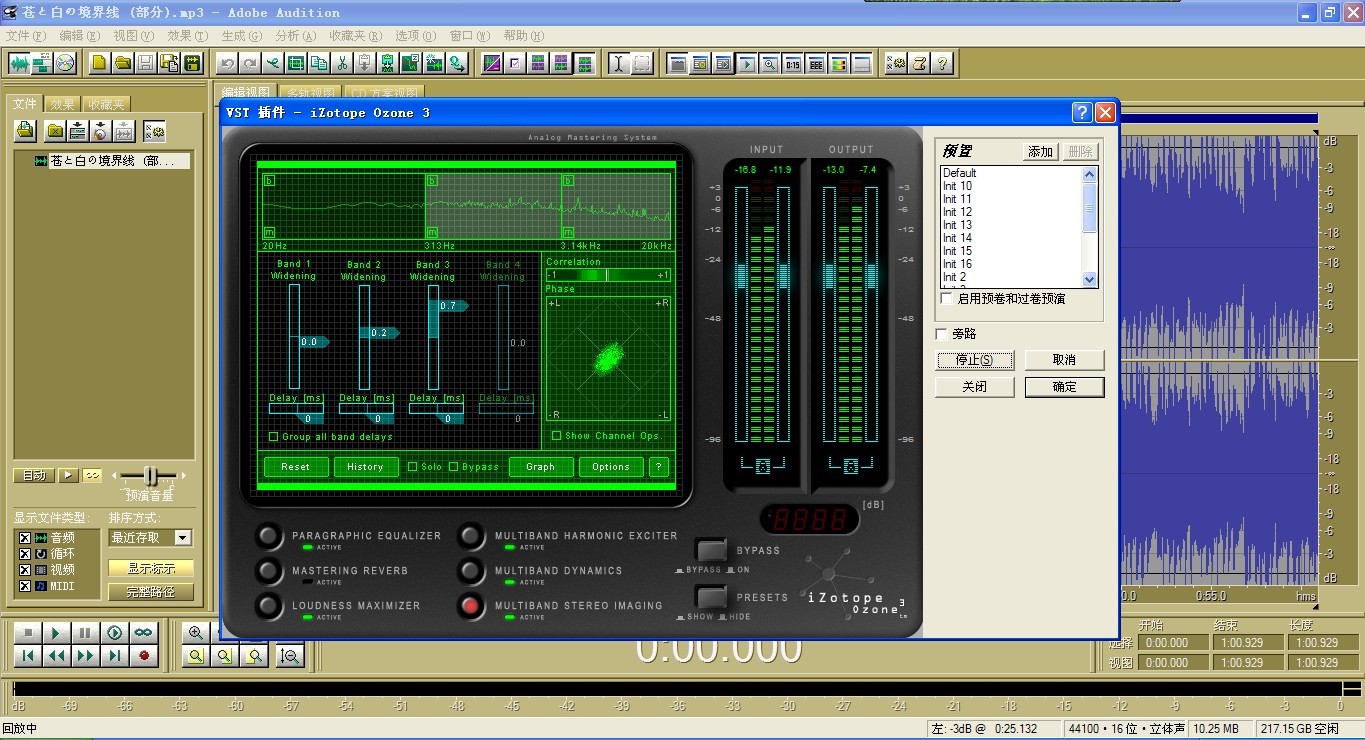Viewport: 1365px width, 740px height.
Task: Enable Show Channel Ops checkbox
Action: pyautogui.click(x=557, y=436)
